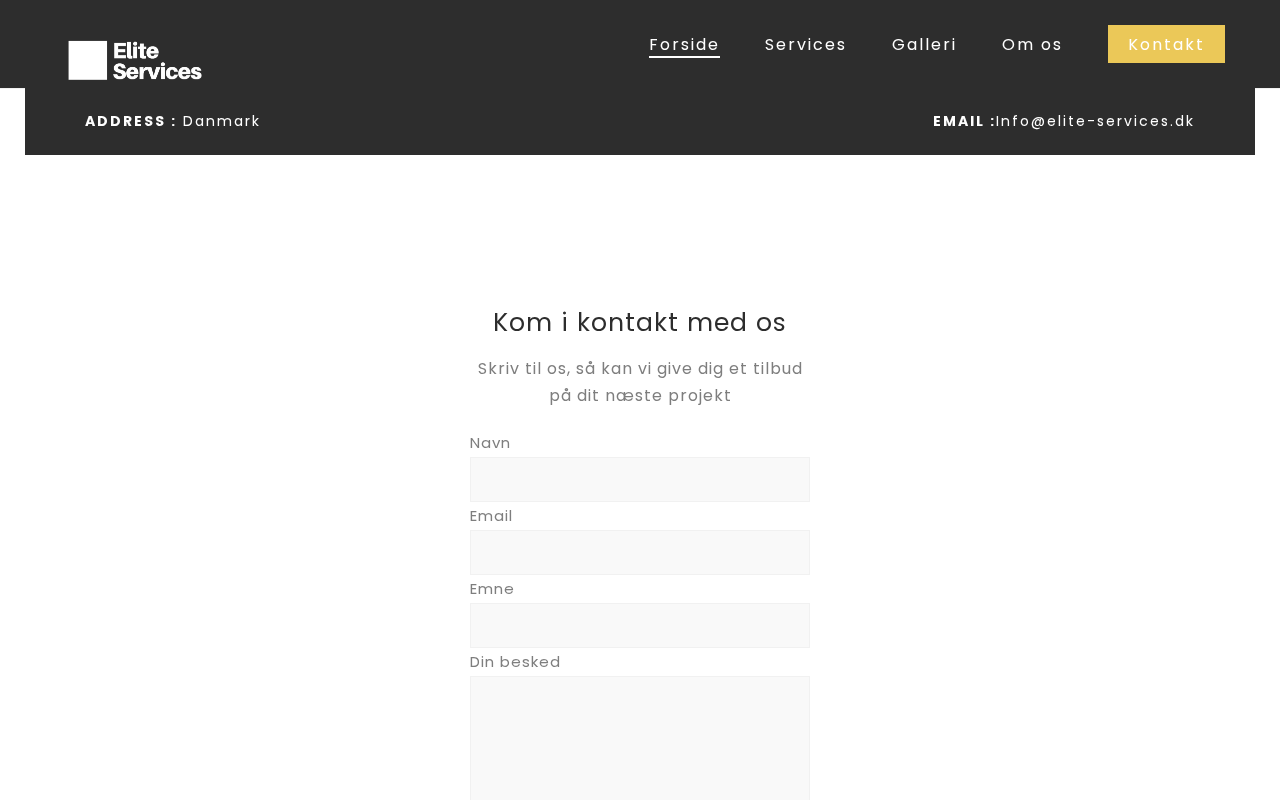Click the Din besked label

click(x=515, y=662)
